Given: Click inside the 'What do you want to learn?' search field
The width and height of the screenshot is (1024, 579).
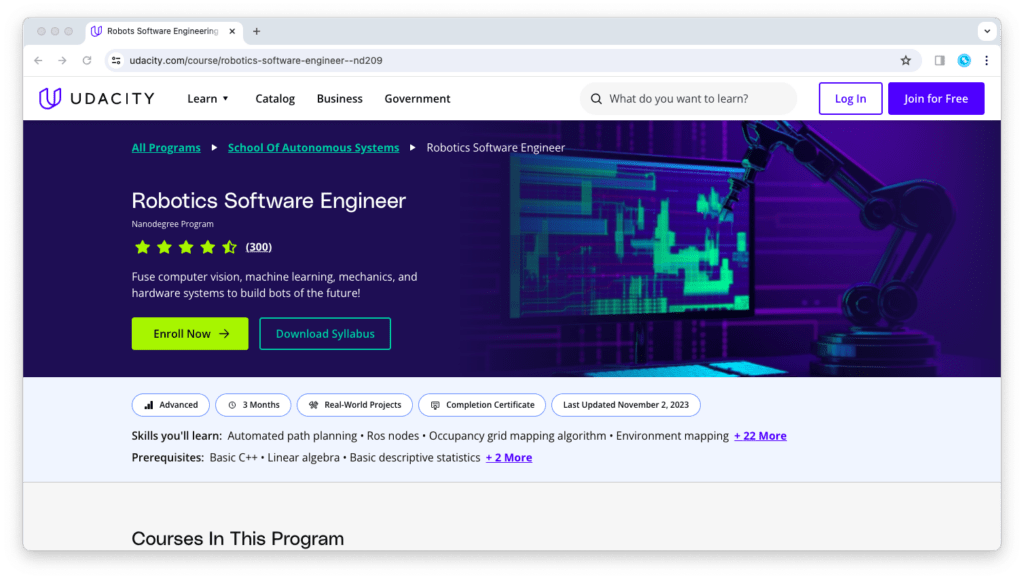Looking at the screenshot, I should 690,98.
